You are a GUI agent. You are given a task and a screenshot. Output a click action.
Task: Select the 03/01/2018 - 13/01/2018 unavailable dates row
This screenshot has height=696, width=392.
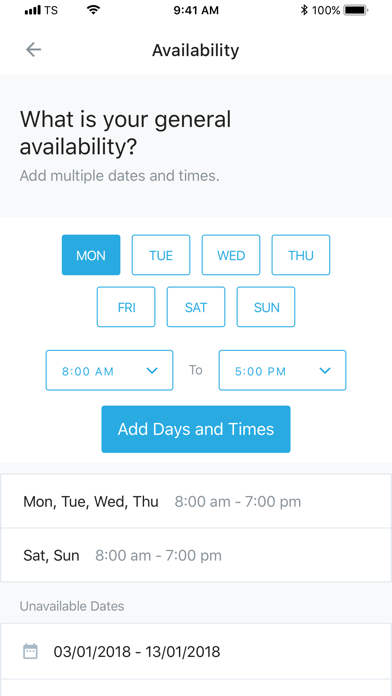coord(196,652)
